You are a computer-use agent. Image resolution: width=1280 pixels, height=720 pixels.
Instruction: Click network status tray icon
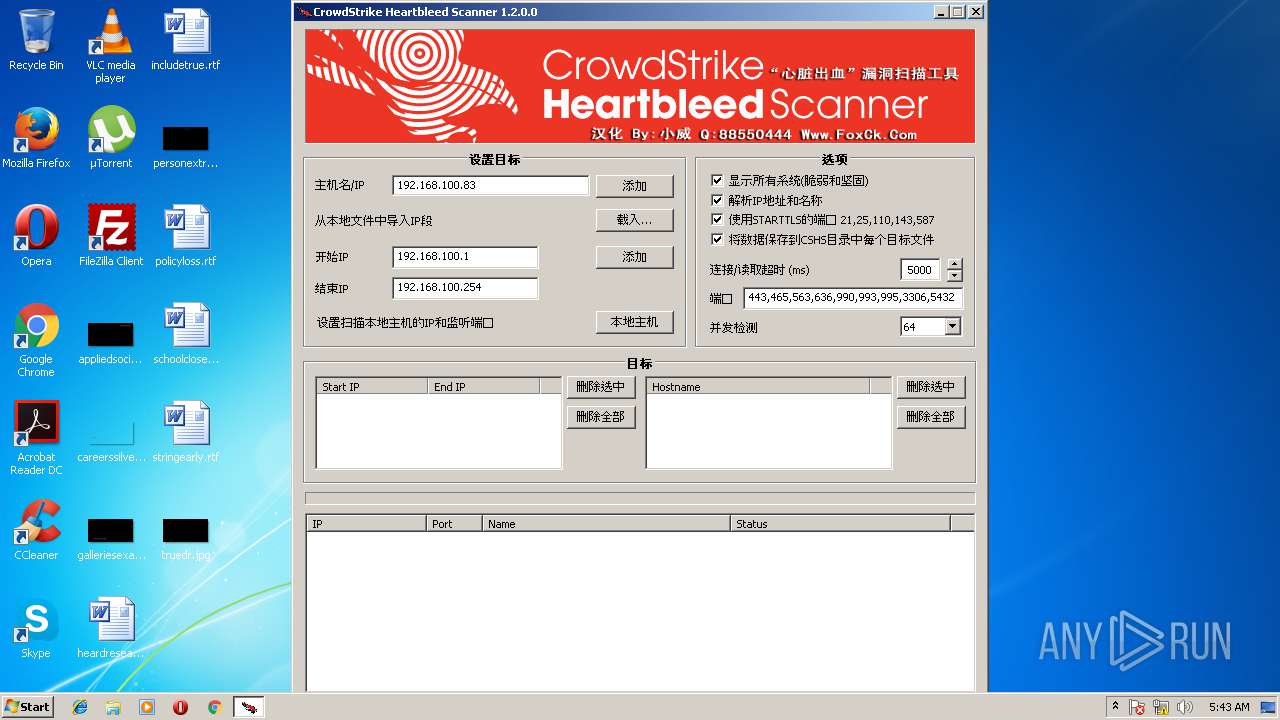(x=1162, y=707)
